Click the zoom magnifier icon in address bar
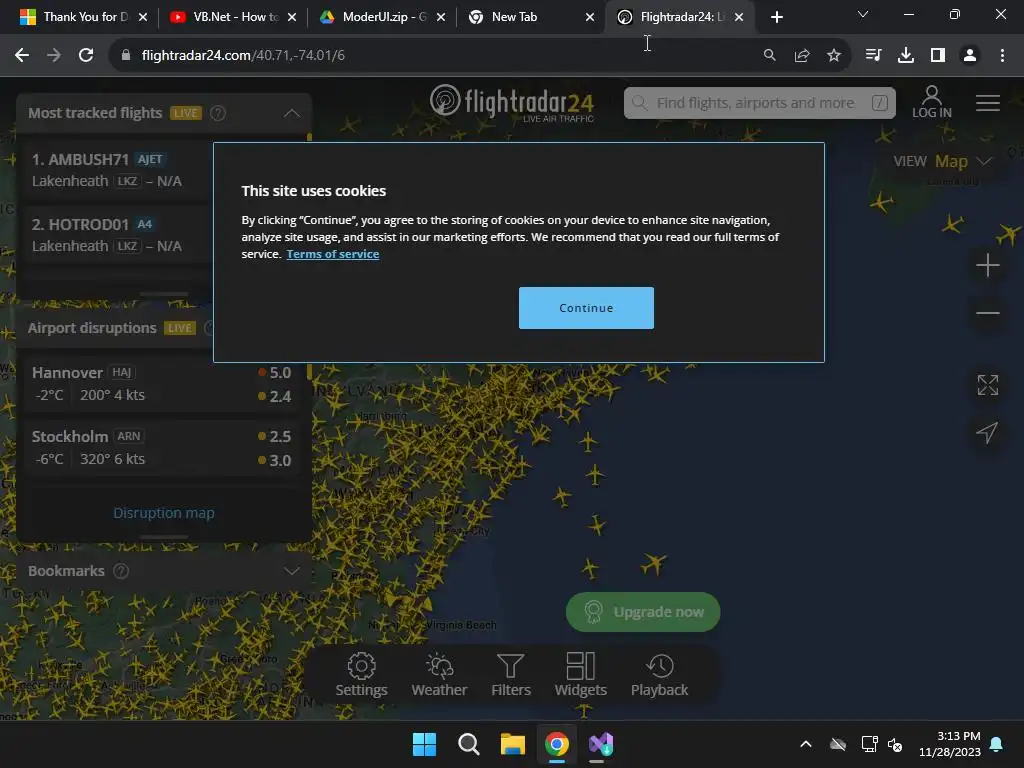 770,56
